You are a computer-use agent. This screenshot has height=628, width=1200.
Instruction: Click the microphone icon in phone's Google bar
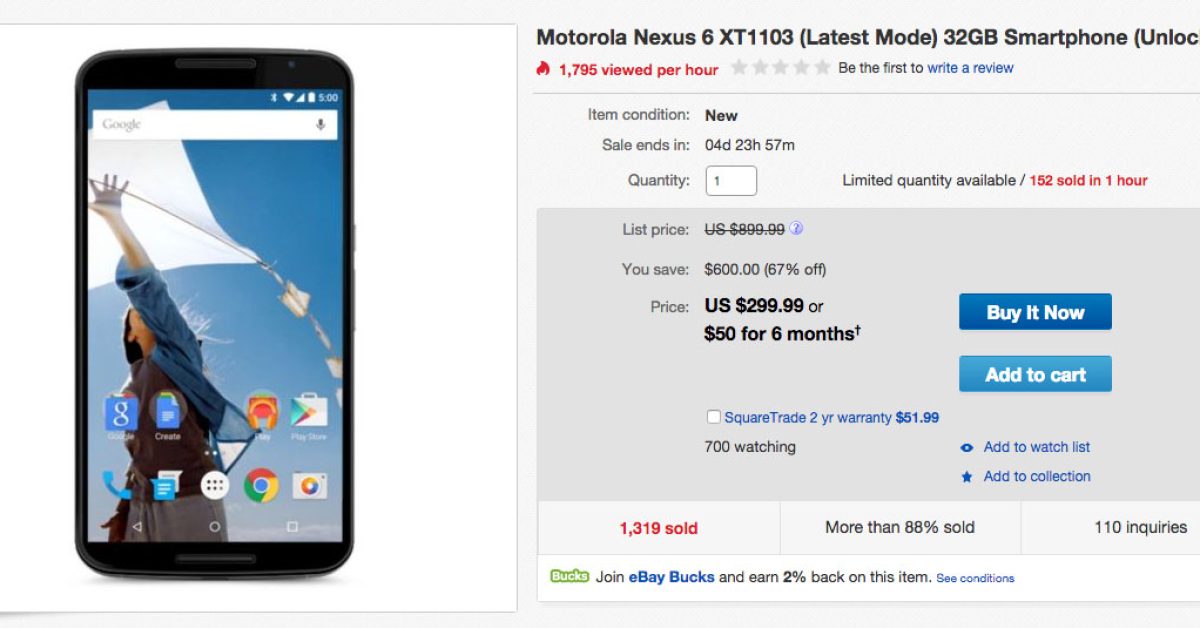pyautogui.click(x=321, y=124)
